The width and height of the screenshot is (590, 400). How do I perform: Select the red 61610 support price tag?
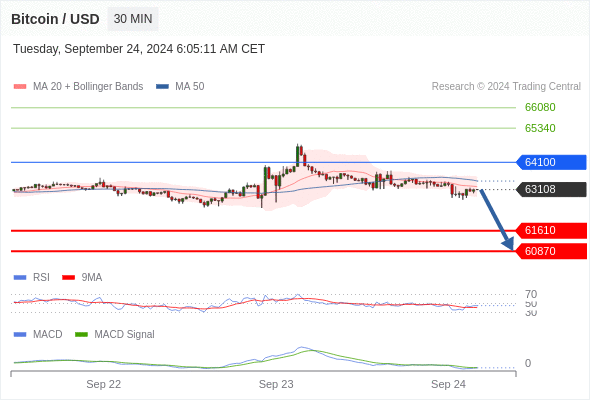[551, 230]
